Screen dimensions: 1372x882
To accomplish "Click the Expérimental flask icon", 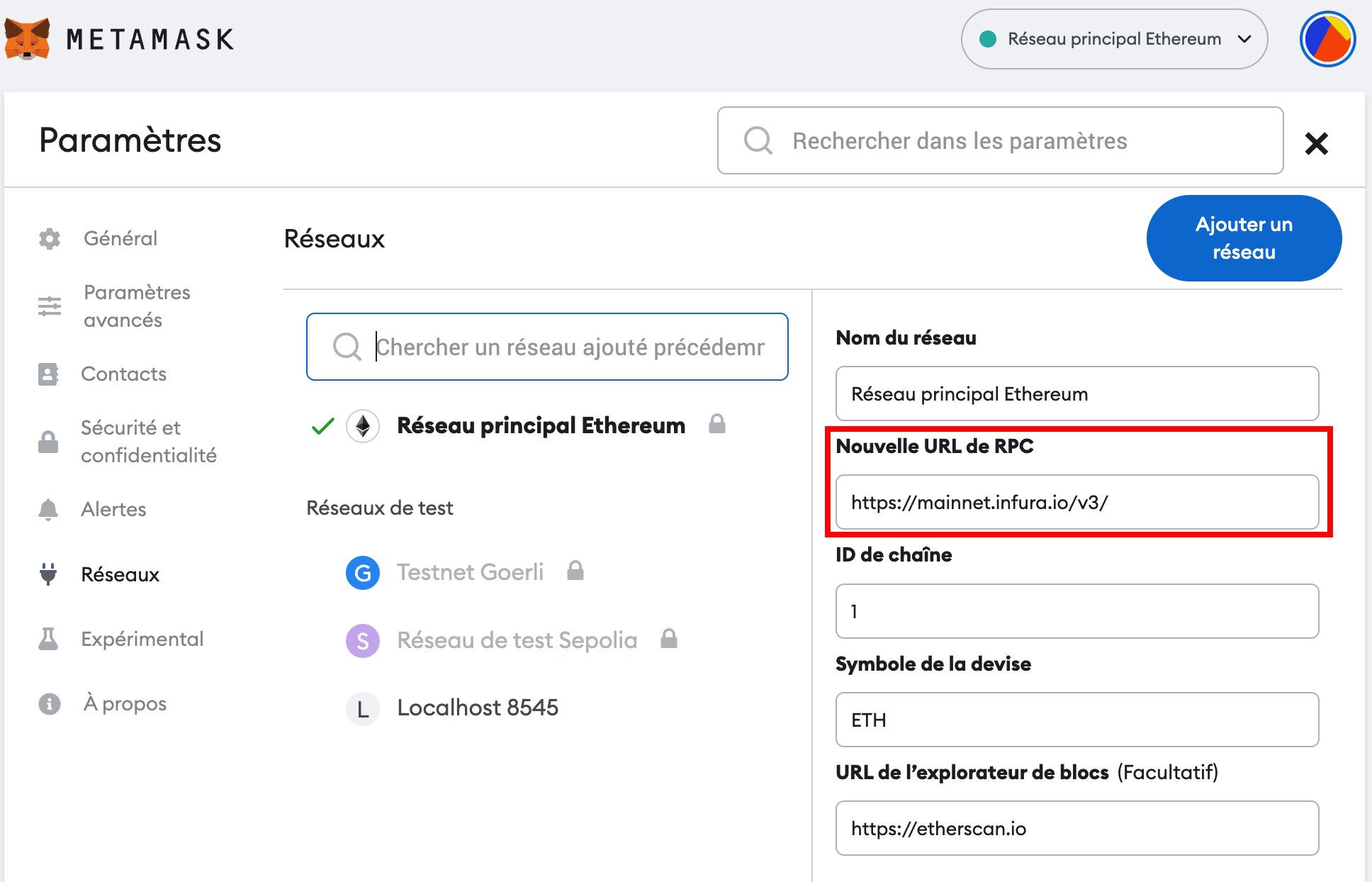I will [48, 639].
